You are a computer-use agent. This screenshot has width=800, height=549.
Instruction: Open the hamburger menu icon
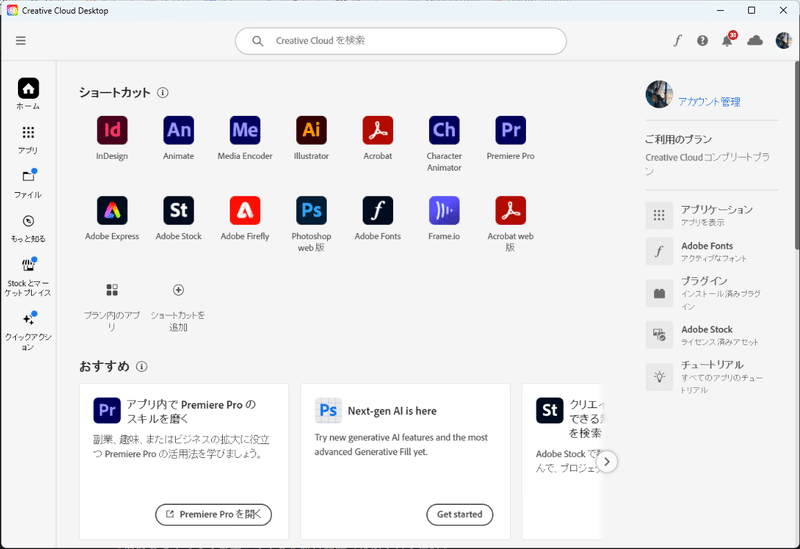(20, 41)
